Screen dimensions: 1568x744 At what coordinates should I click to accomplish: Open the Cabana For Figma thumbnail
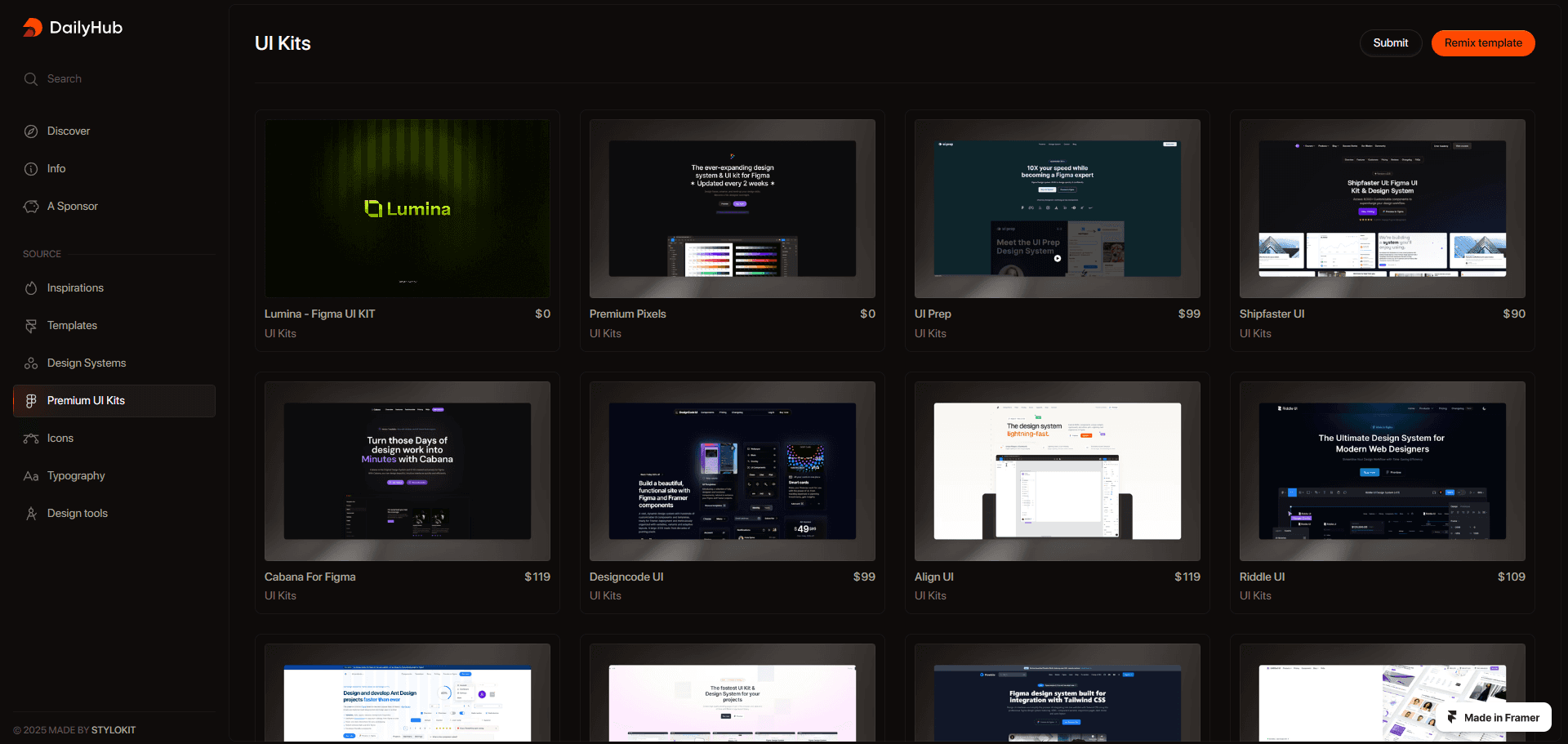coord(408,471)
